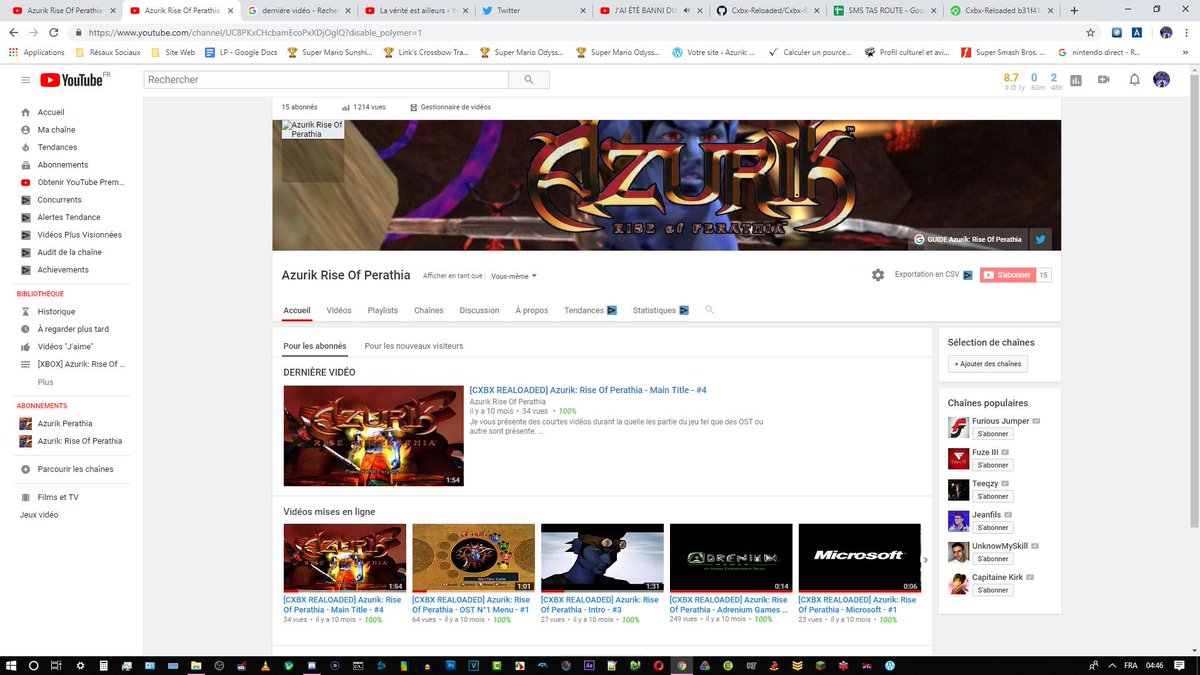
Task: Subscribe to UnknowMySkill
Action: [x=992, y=559]
